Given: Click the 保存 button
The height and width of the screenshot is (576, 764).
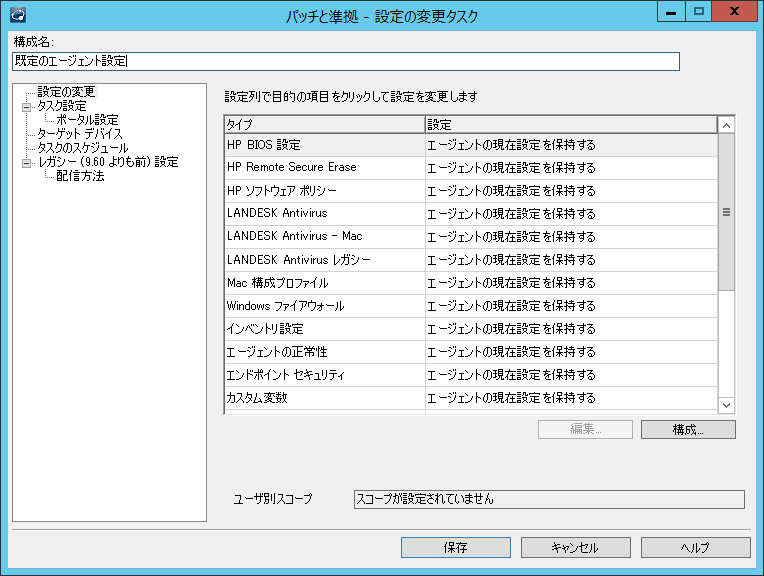Looking at the screenshot, I should [x=456, y=548].
